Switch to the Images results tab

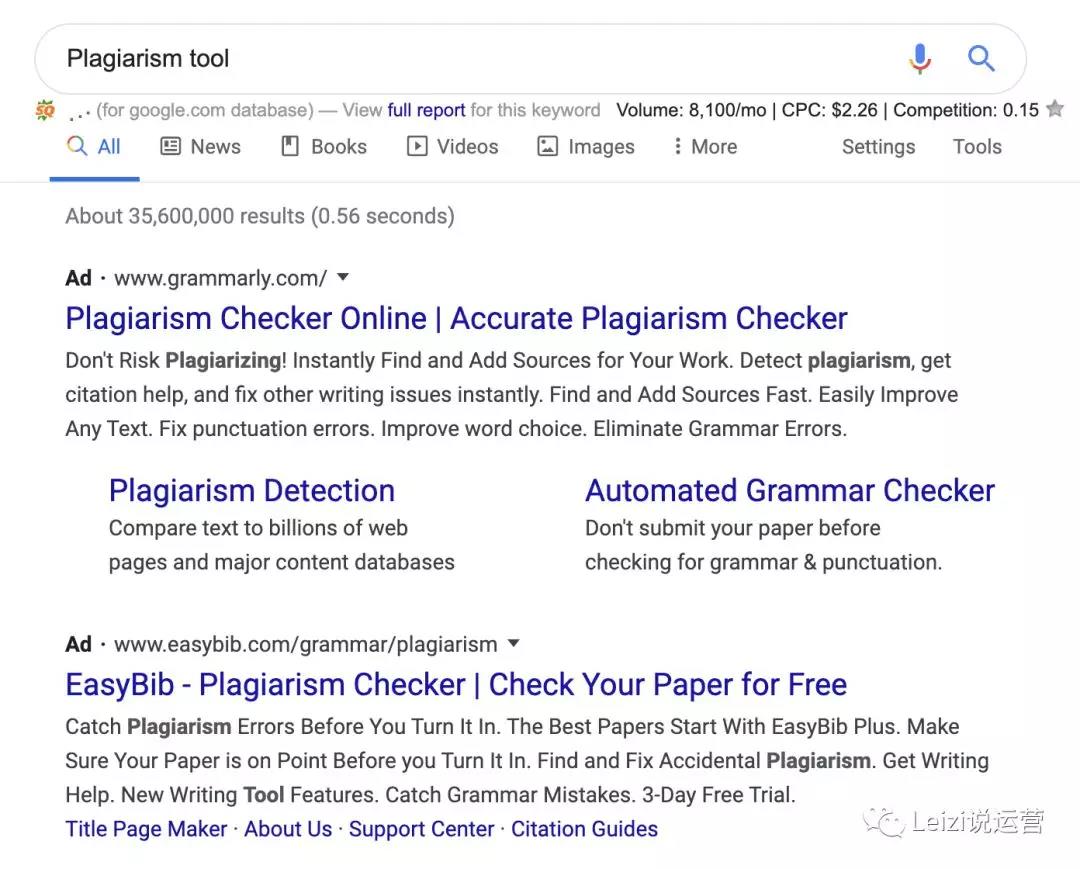586,147
